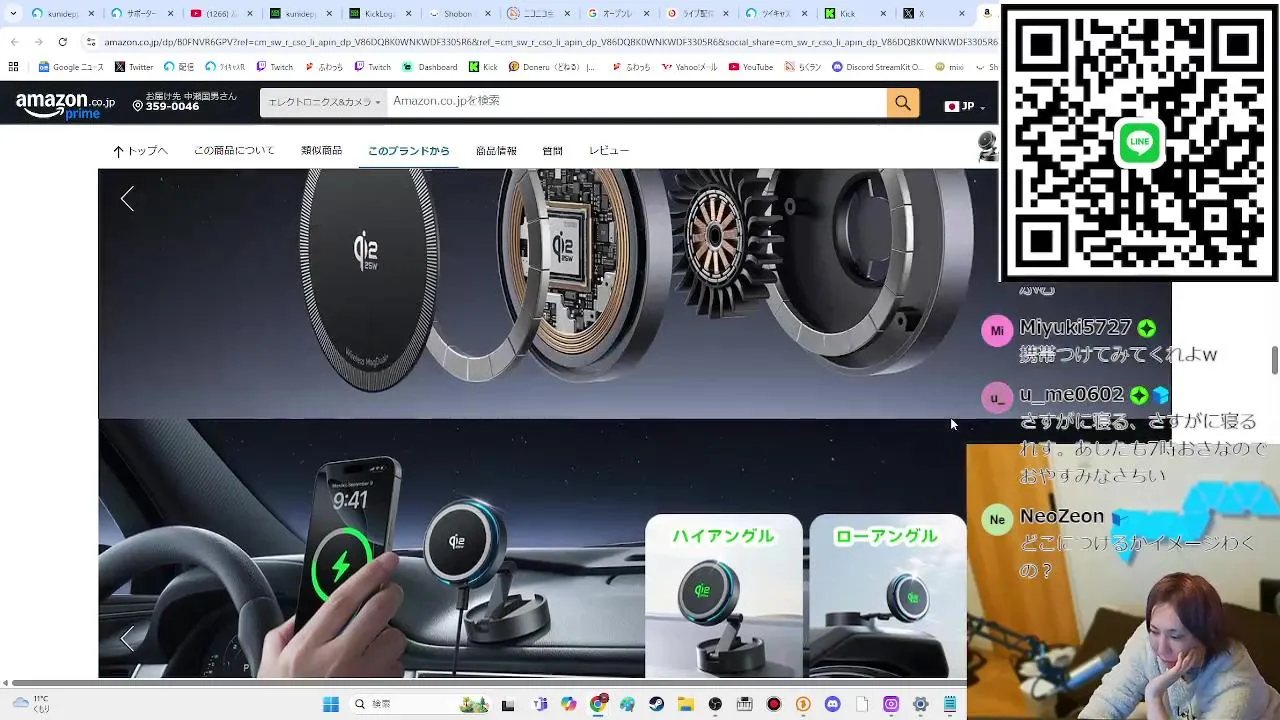Screen dimensions: 1280x720
Task: Select the 質問 section tab
Action: coord(552,151)
